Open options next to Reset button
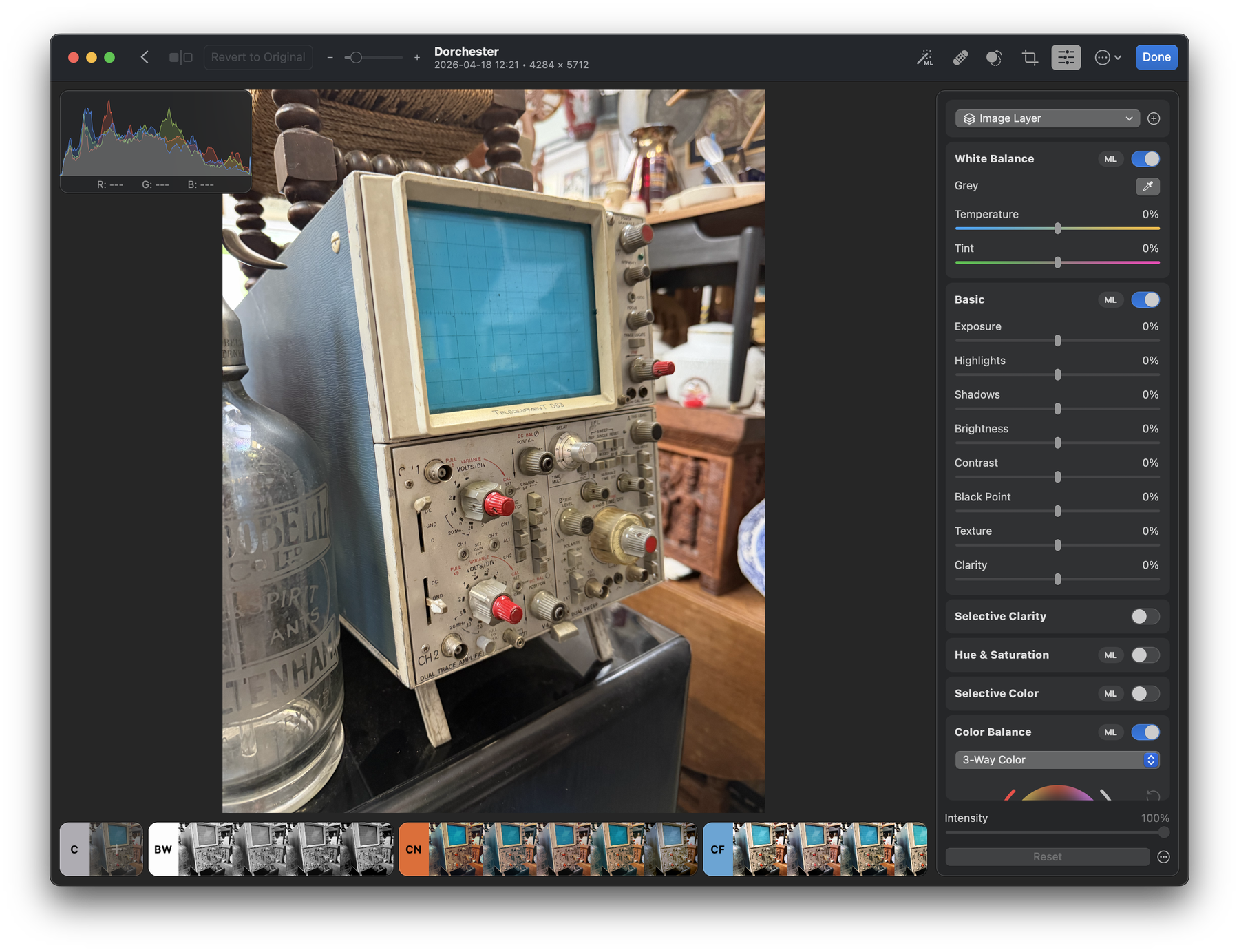Screen dimensions: 1239x952 [1163, 857]
